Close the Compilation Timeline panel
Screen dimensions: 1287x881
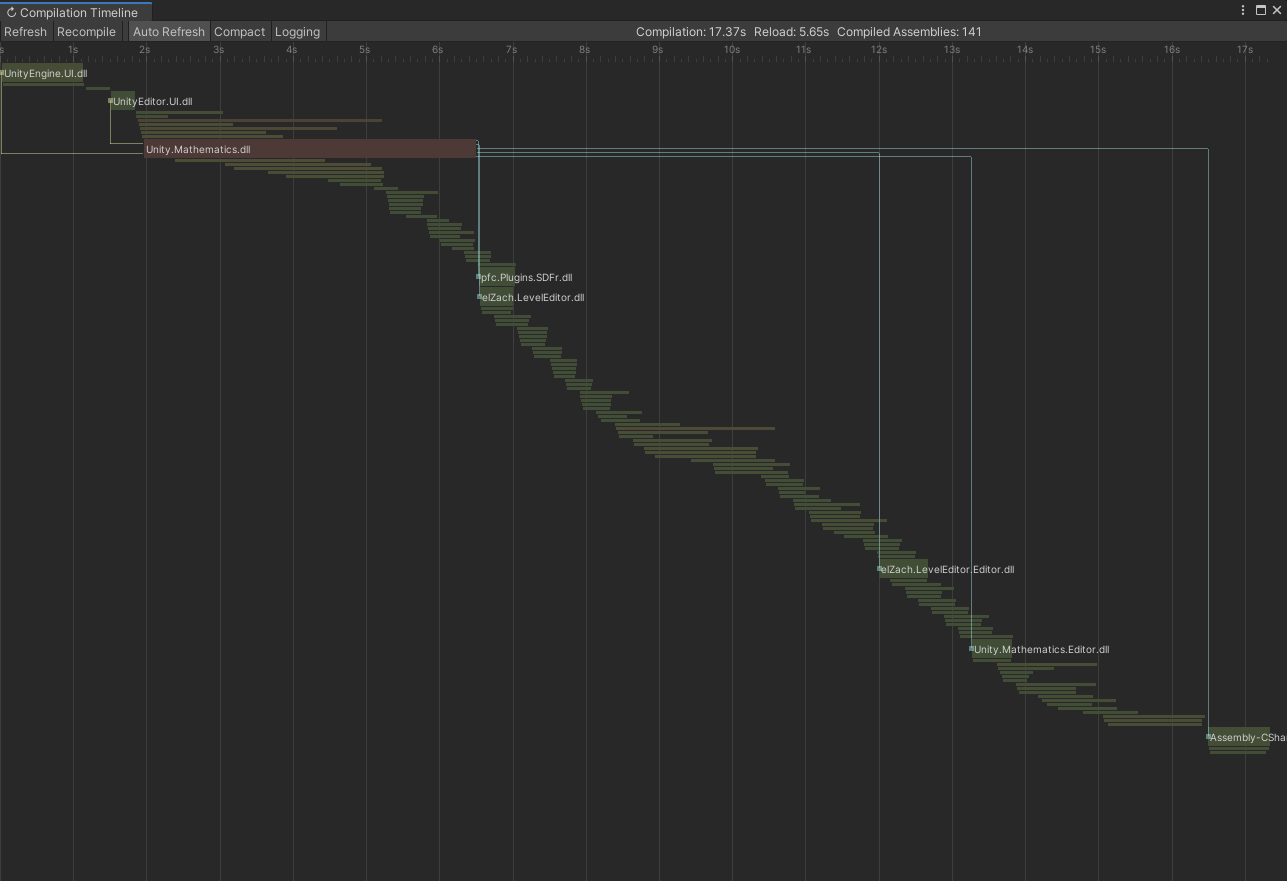[1276, 10]
